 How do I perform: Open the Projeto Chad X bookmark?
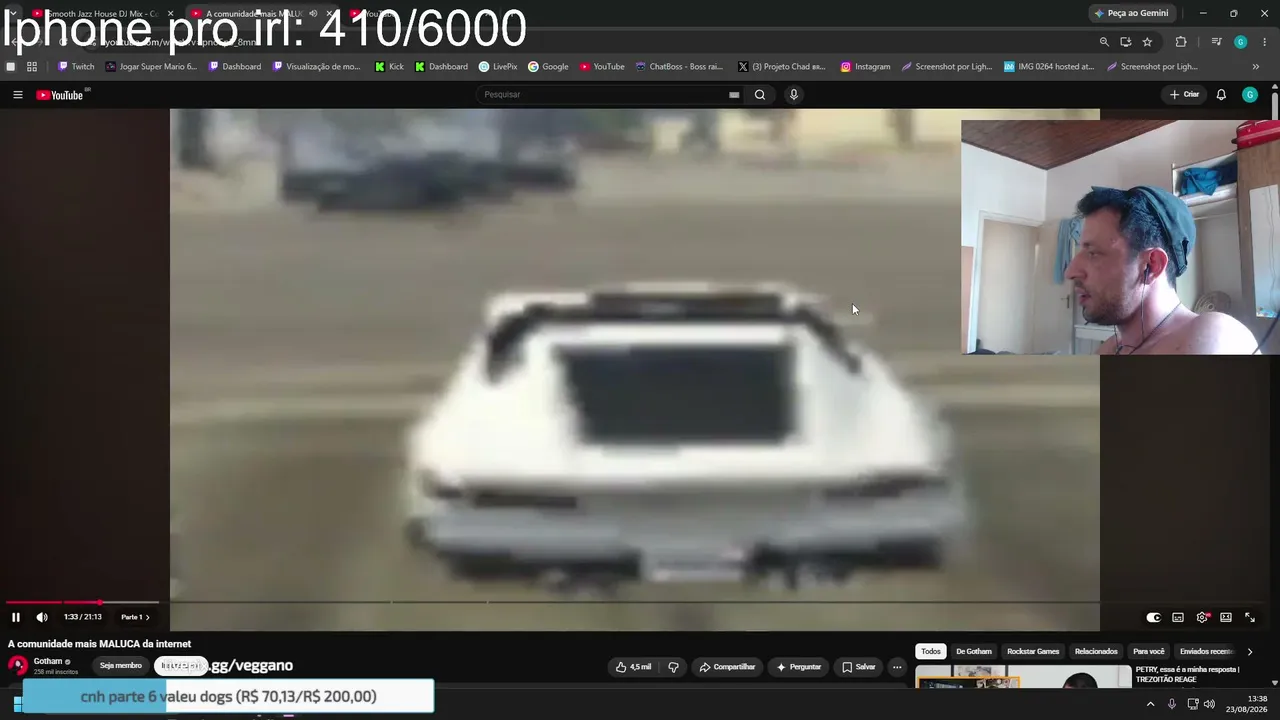tap(780, 67)
